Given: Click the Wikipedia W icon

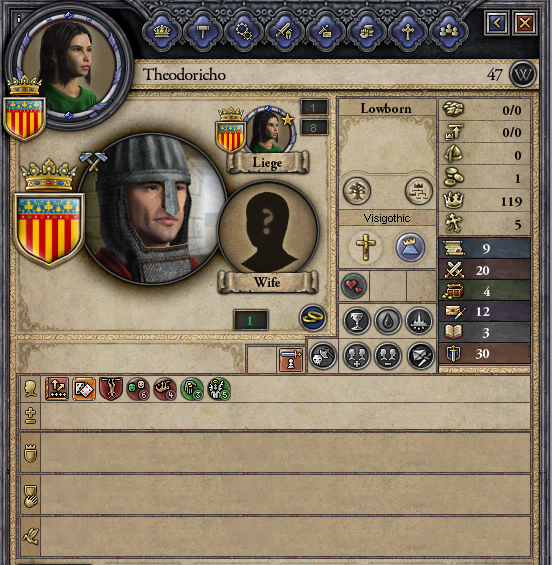Looking at the screenshot, I should 523,75.
